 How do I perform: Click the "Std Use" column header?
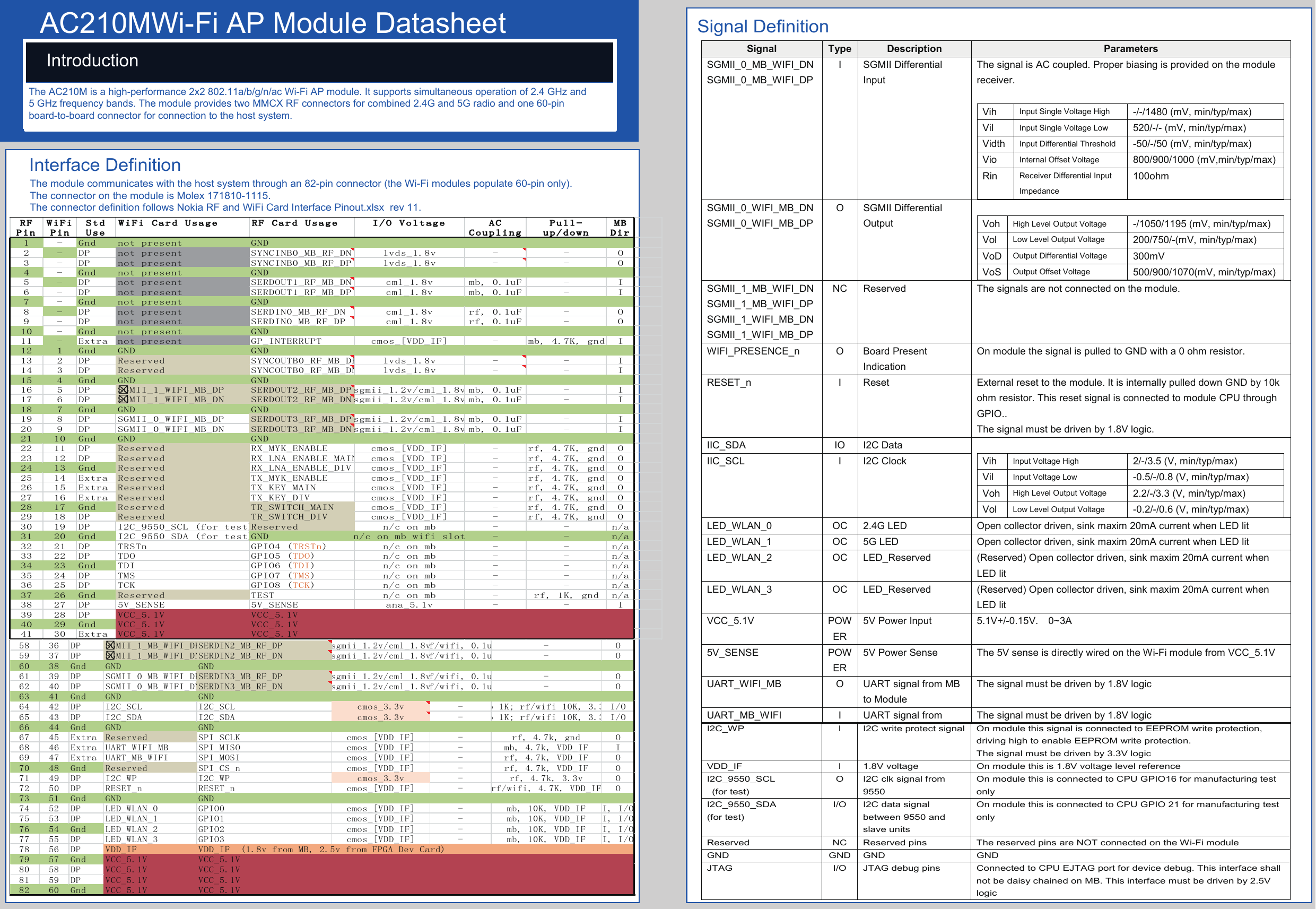tap(95, 228)
